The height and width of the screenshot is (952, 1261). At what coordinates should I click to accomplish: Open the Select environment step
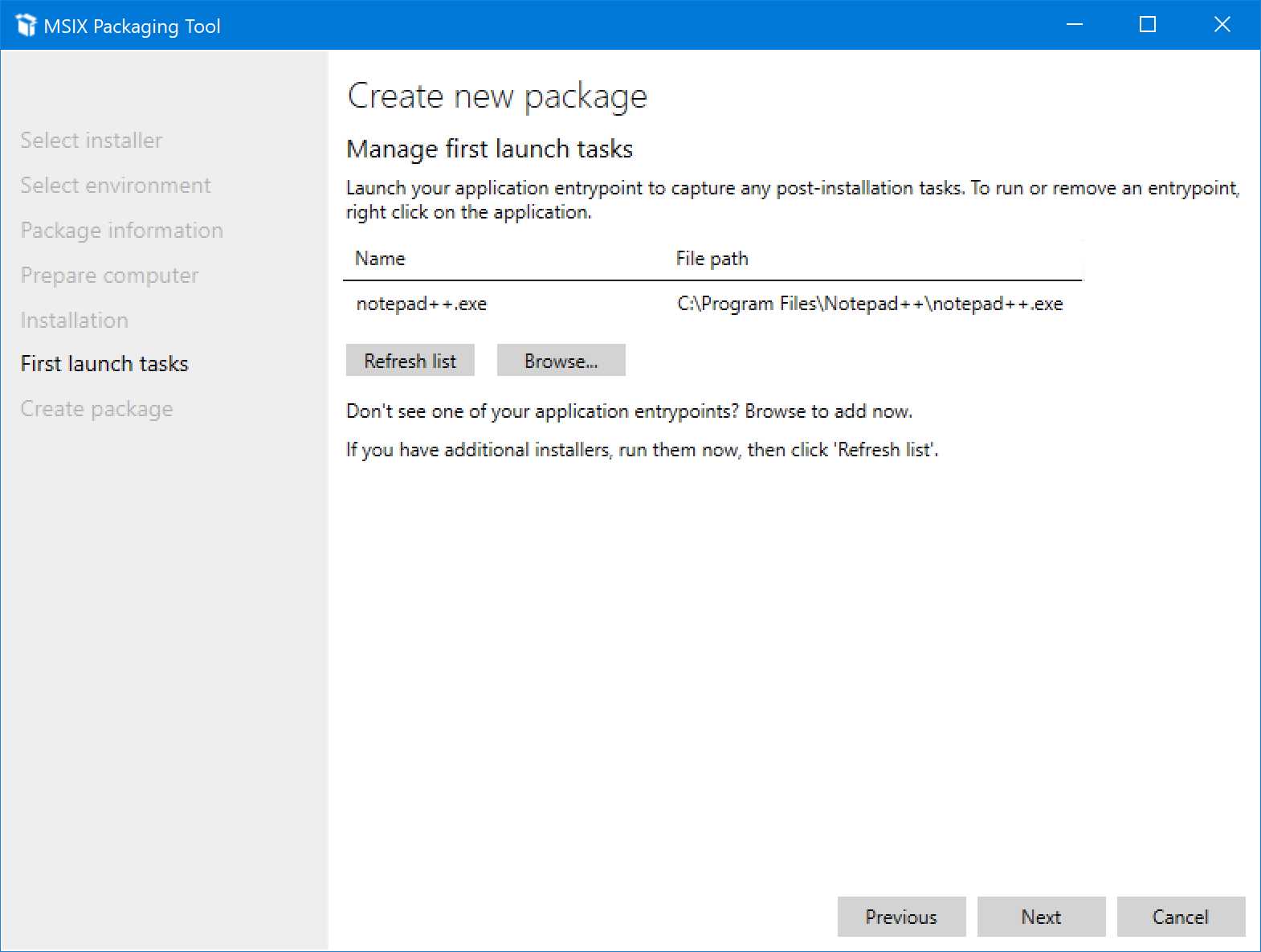pos(116,186)
